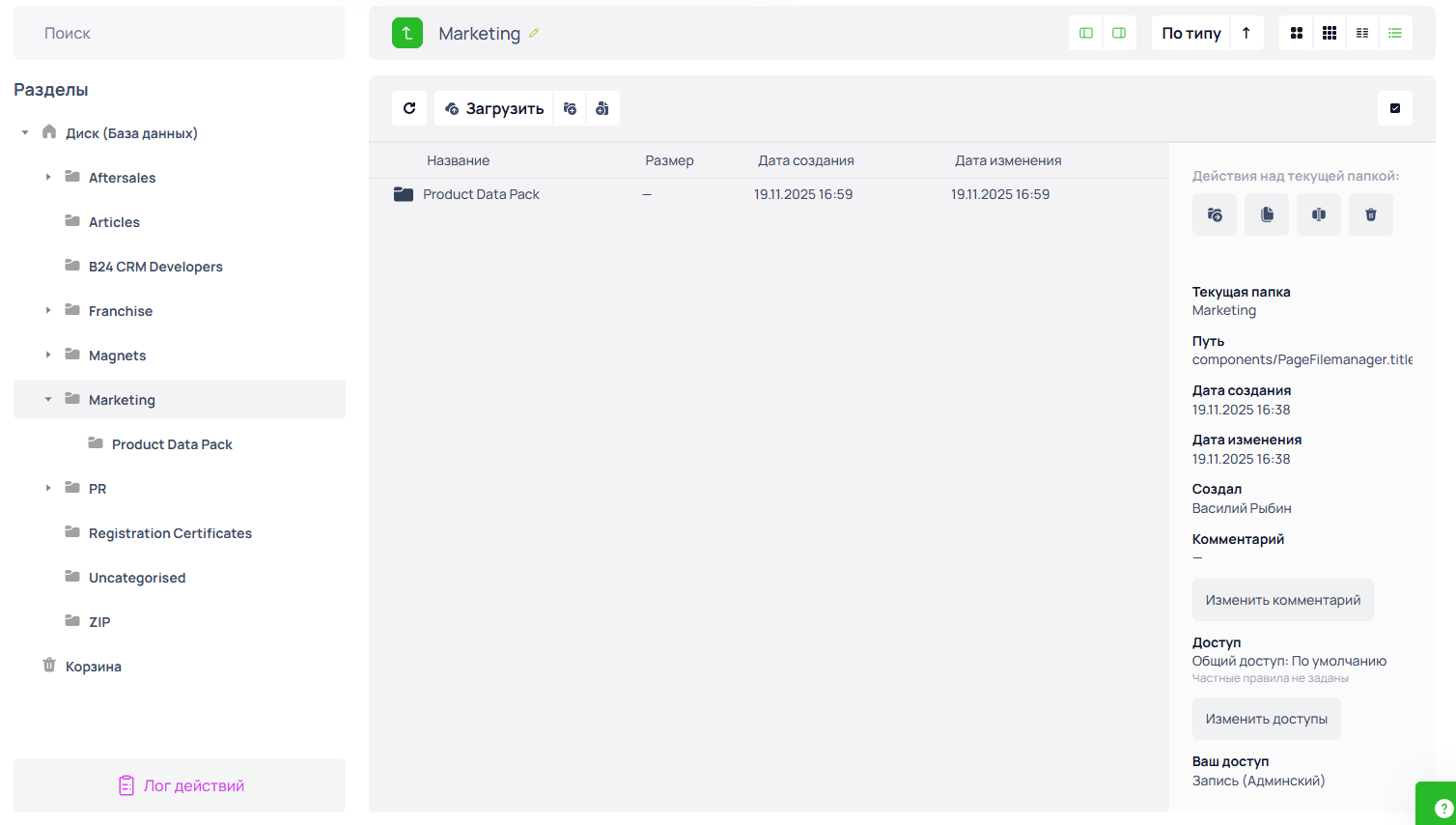
Task: Toggle the right details panel
Action: click(1119, 33)
